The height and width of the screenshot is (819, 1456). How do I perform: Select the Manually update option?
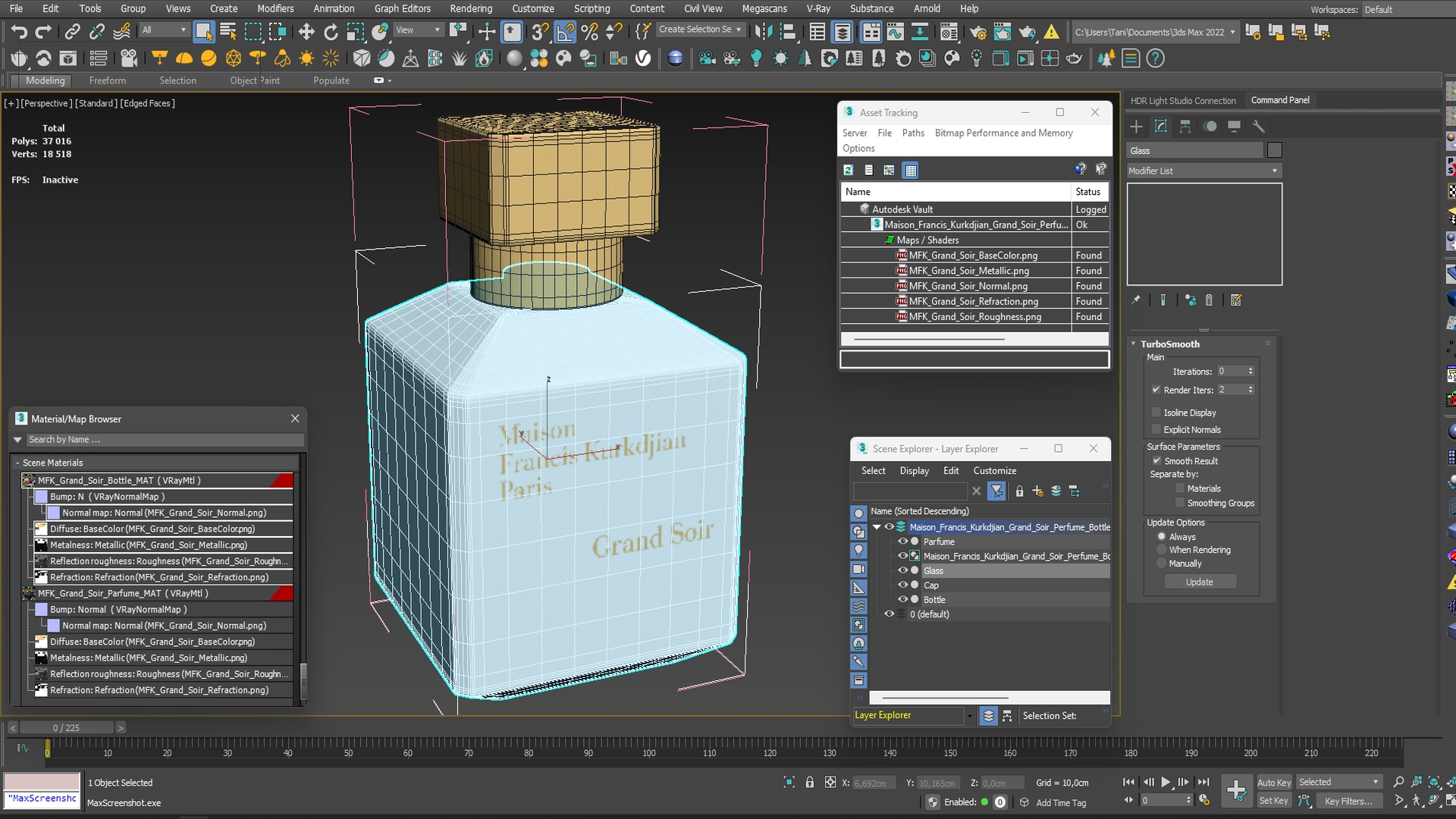[x=1162, y=563]
